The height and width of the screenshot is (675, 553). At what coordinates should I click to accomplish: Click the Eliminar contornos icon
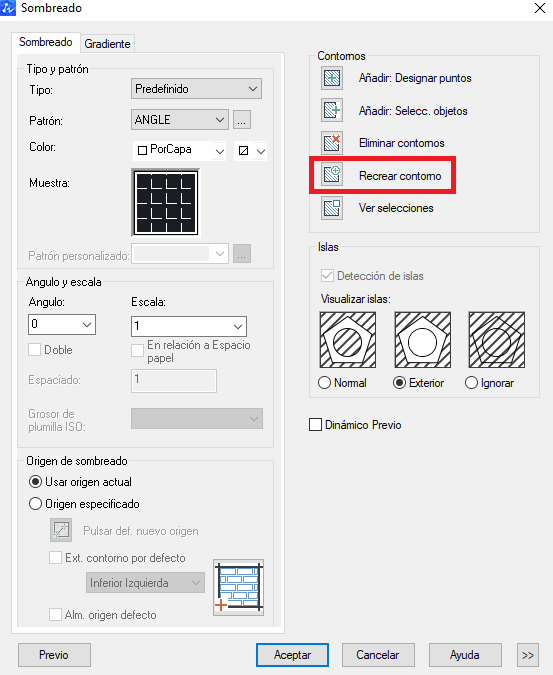tap(332, 143)
